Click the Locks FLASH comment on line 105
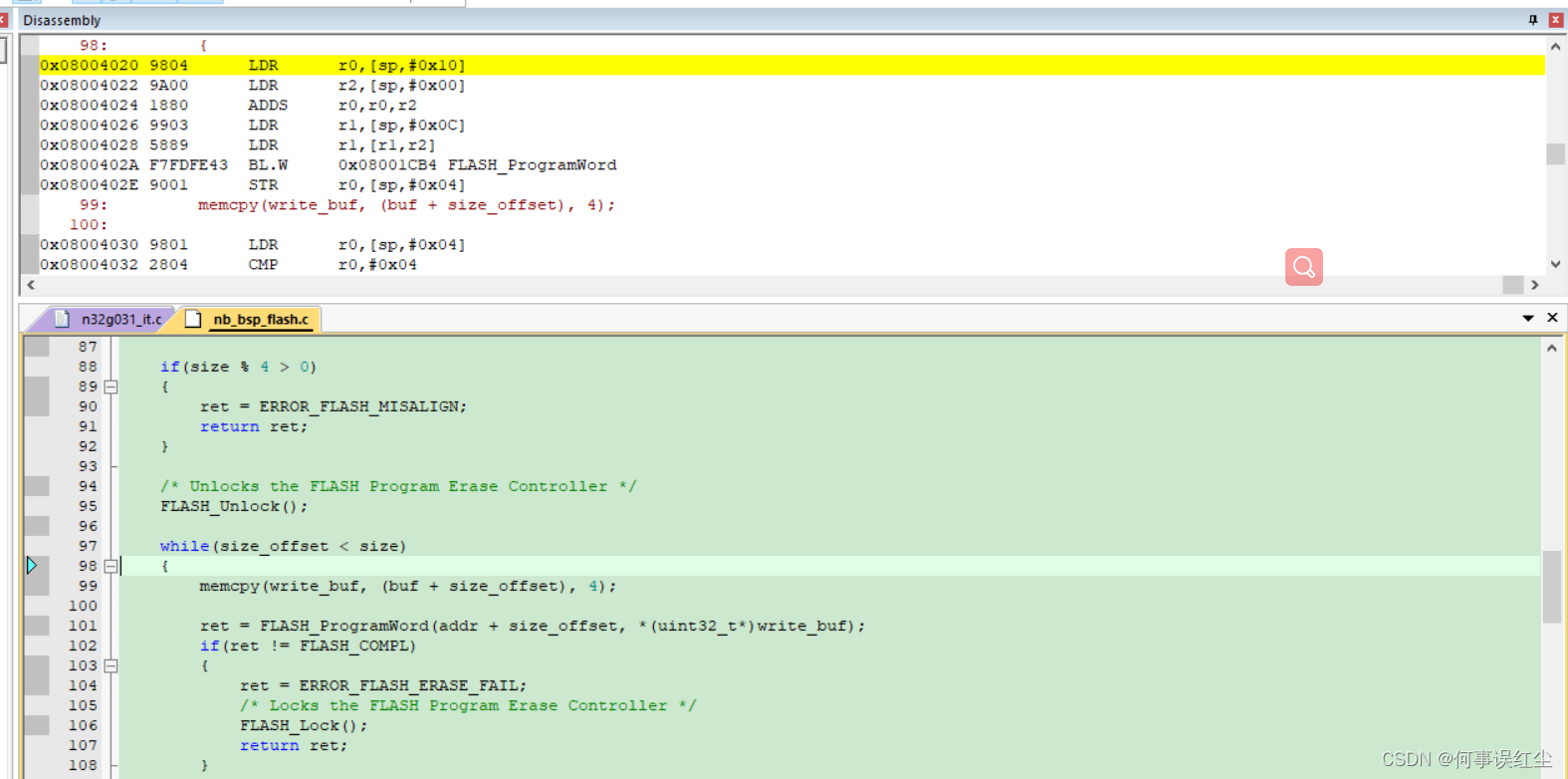This screenshot has width=1568, height=779. click(468, 705)
